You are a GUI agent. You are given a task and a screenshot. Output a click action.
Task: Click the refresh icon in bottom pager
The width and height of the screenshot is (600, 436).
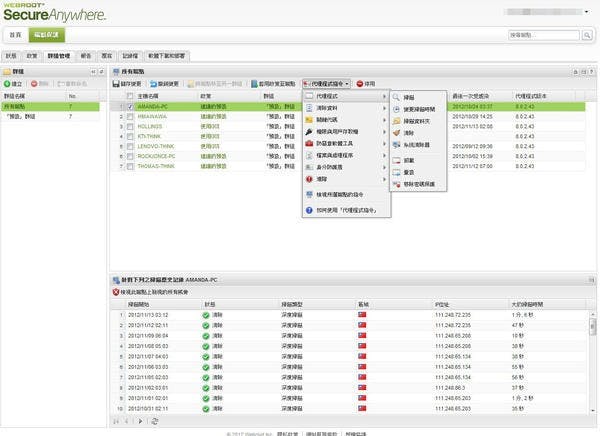155,421
